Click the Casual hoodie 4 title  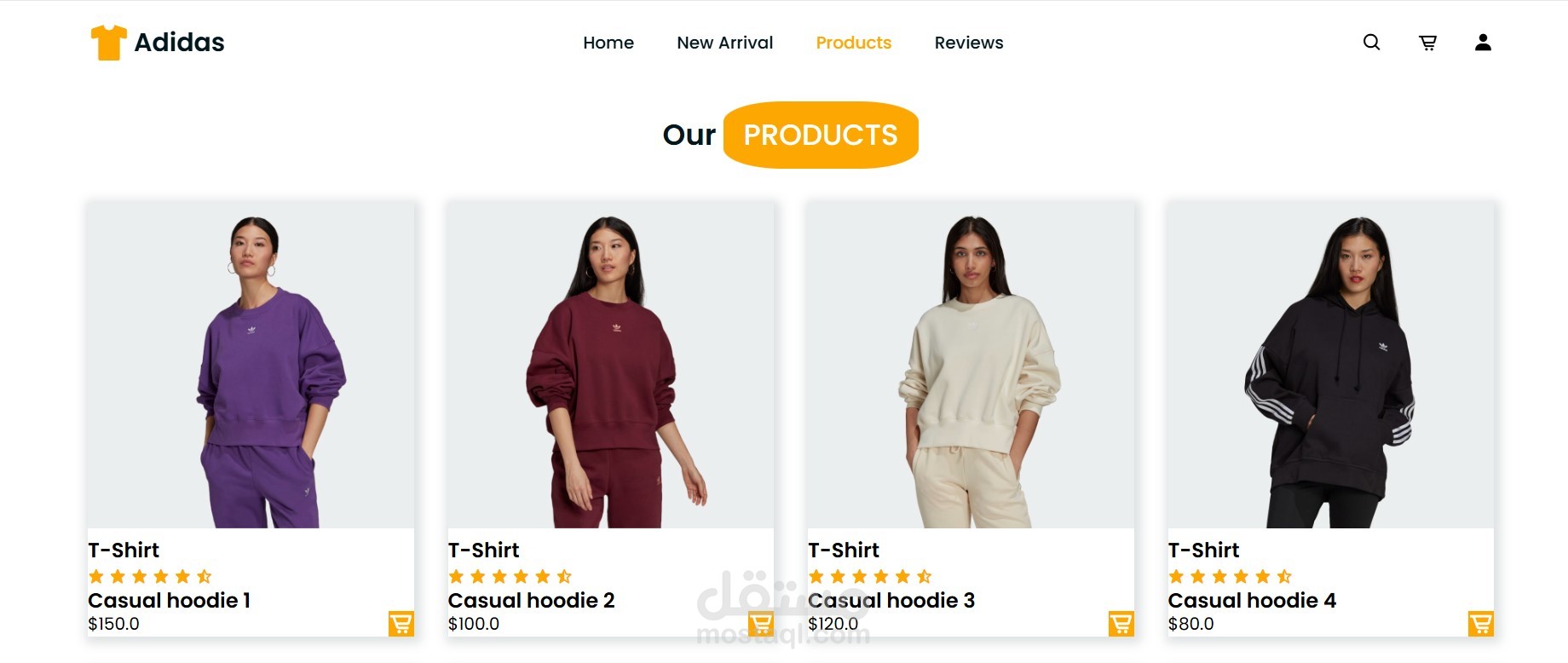coord(1252,601)
